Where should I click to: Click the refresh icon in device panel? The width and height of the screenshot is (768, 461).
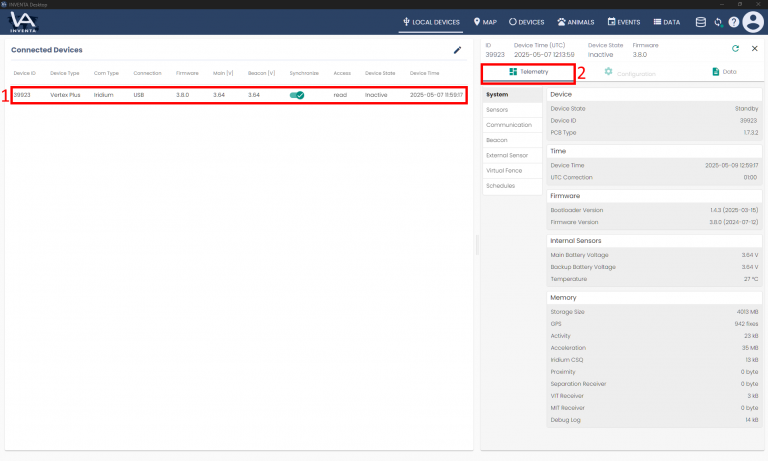(x=735, y=48)
